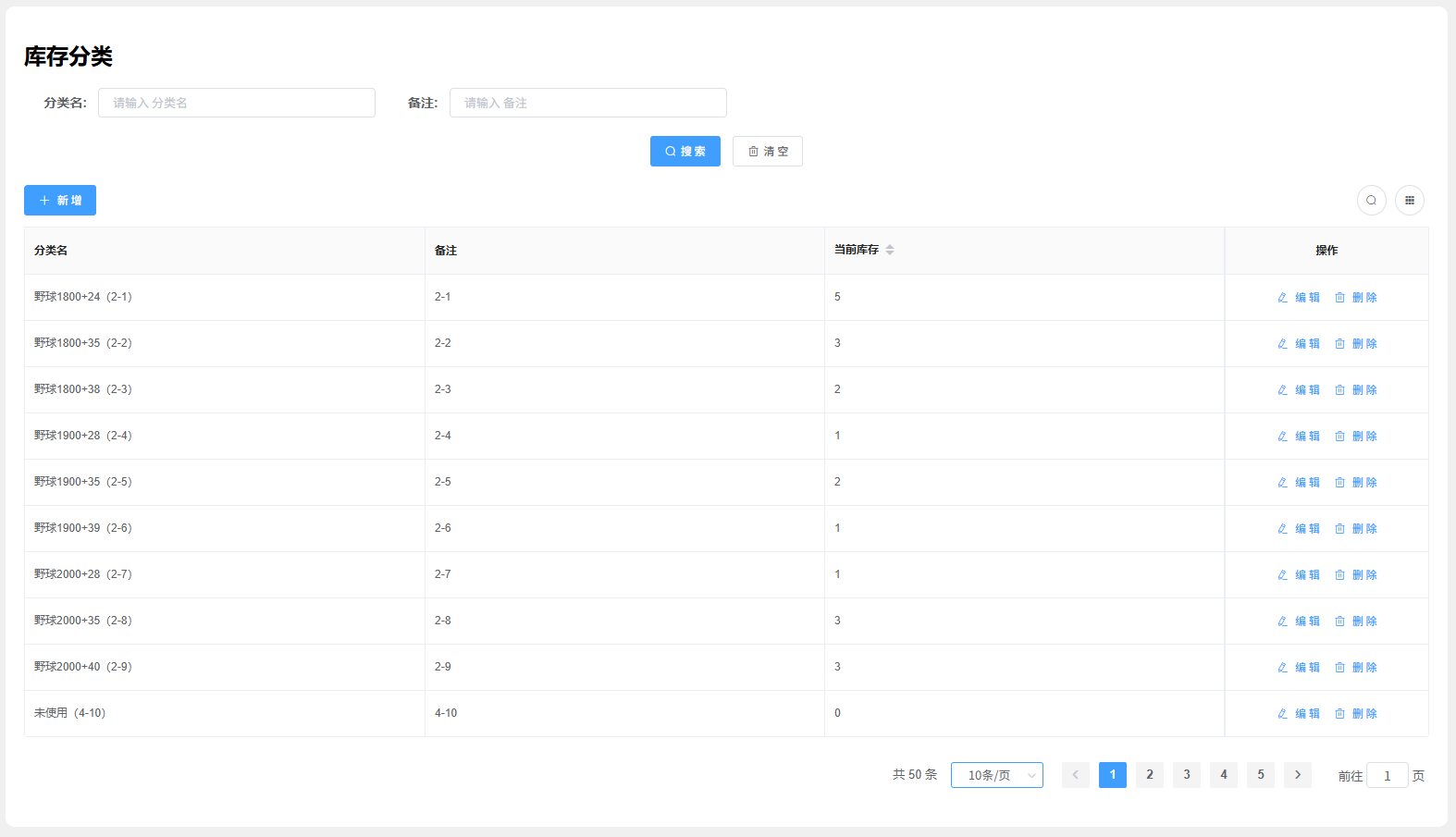Click delete icon for 未使用 (4-10) row

point(1339,714)
